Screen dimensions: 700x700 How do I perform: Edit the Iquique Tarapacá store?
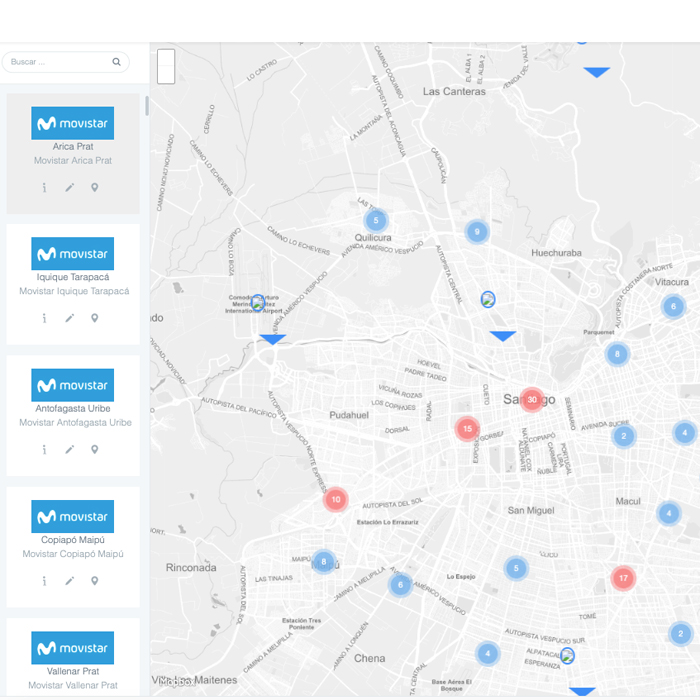[70, 318]
